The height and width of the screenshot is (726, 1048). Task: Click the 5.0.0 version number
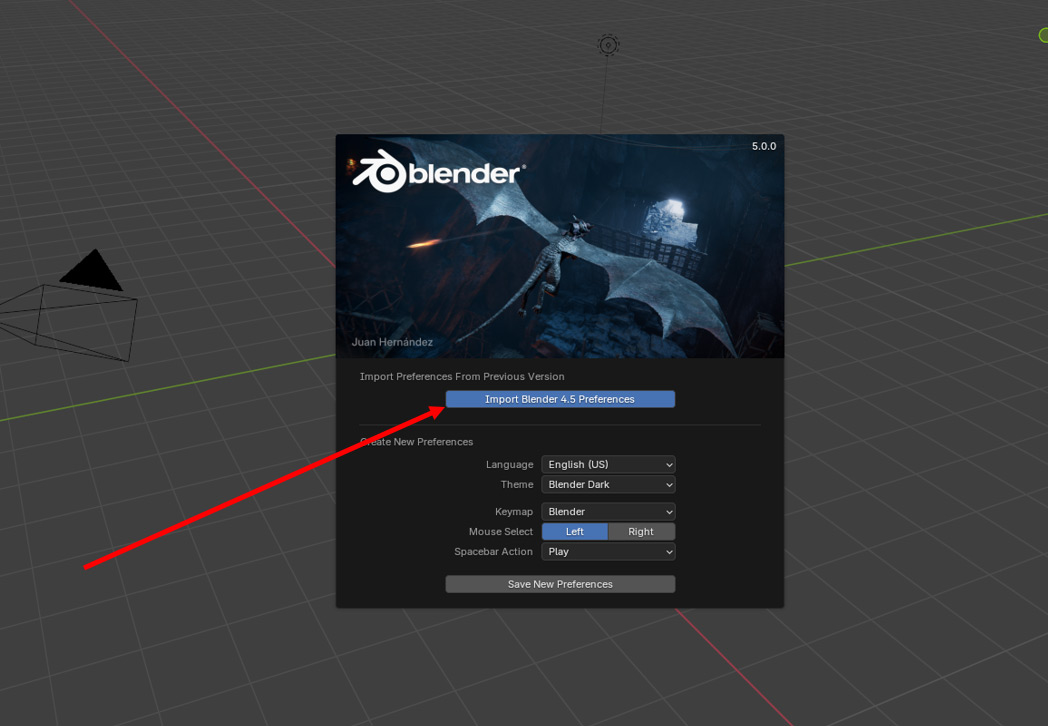click(763, 146)
